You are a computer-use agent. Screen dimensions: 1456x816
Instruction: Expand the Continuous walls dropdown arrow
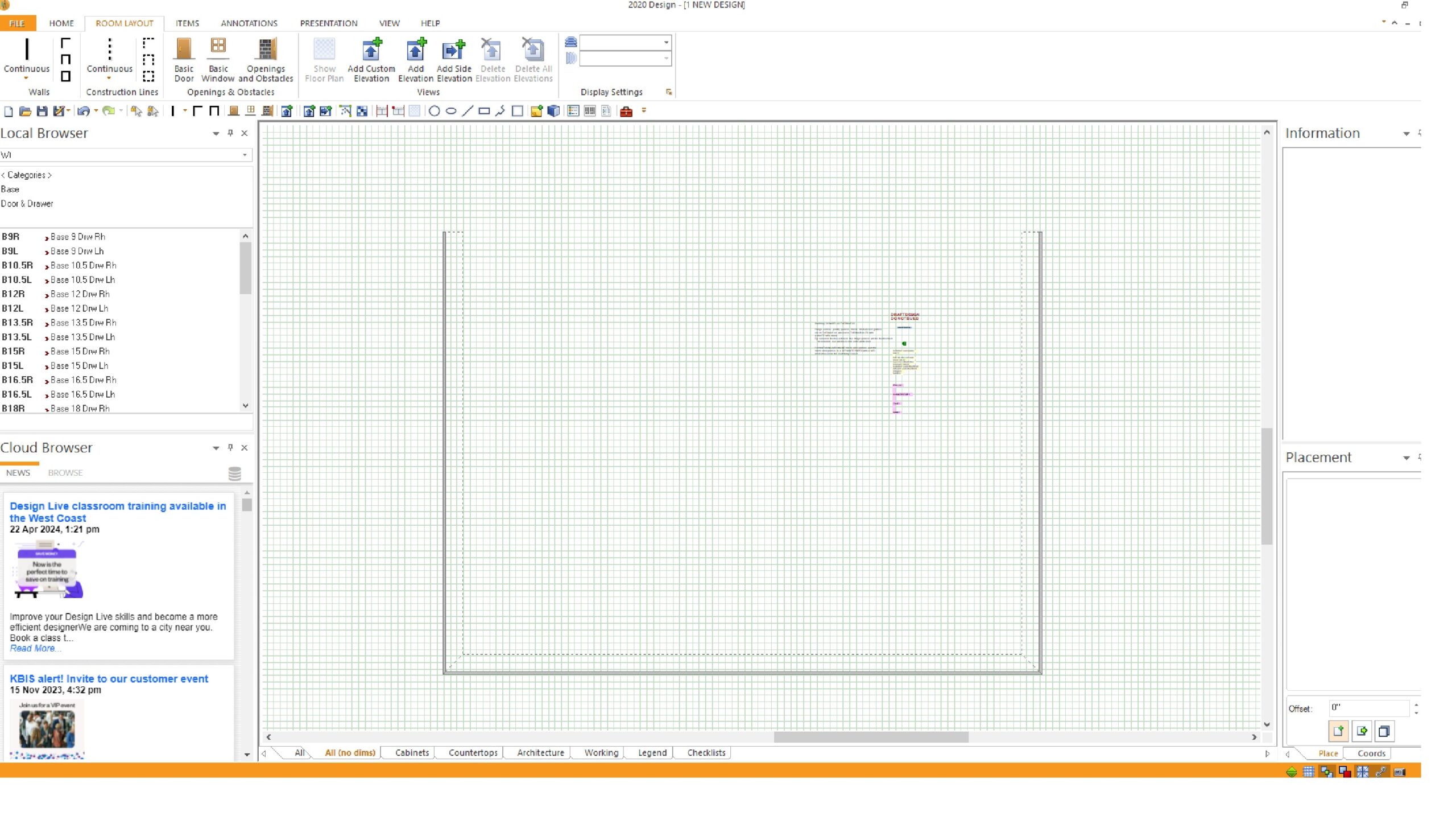[27, 79]
